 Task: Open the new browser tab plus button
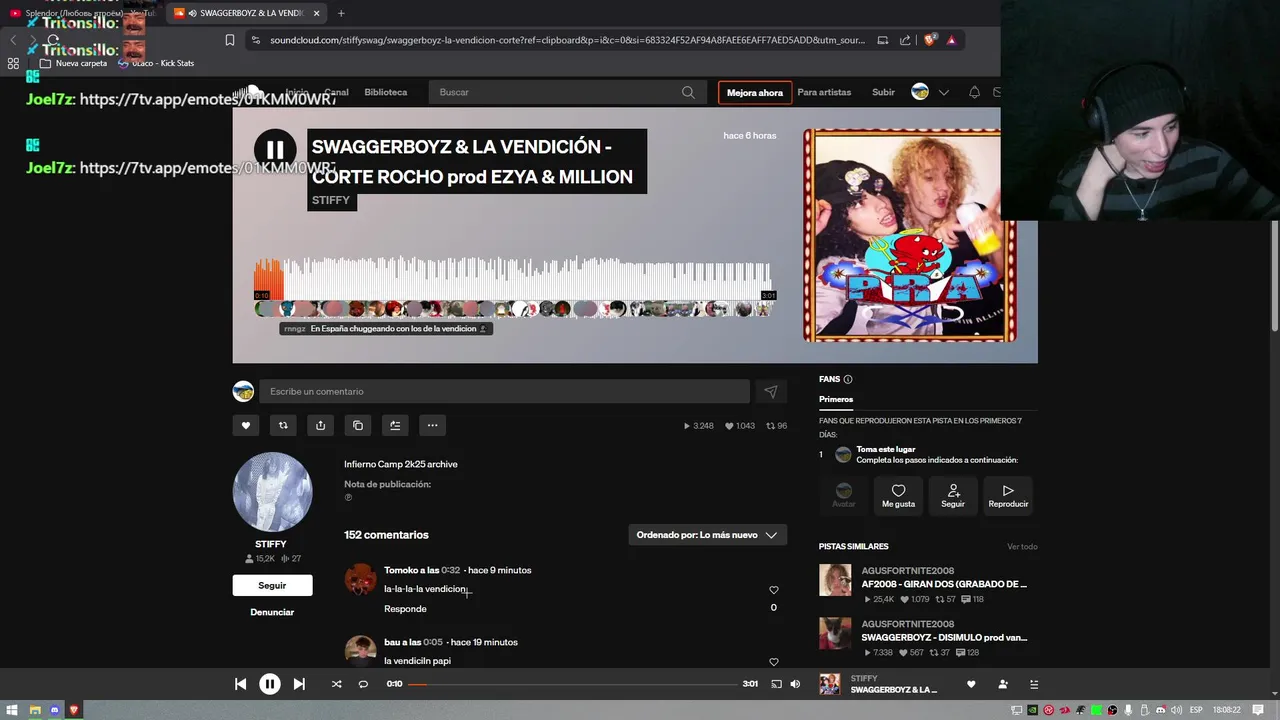click(x=341, y=13)
